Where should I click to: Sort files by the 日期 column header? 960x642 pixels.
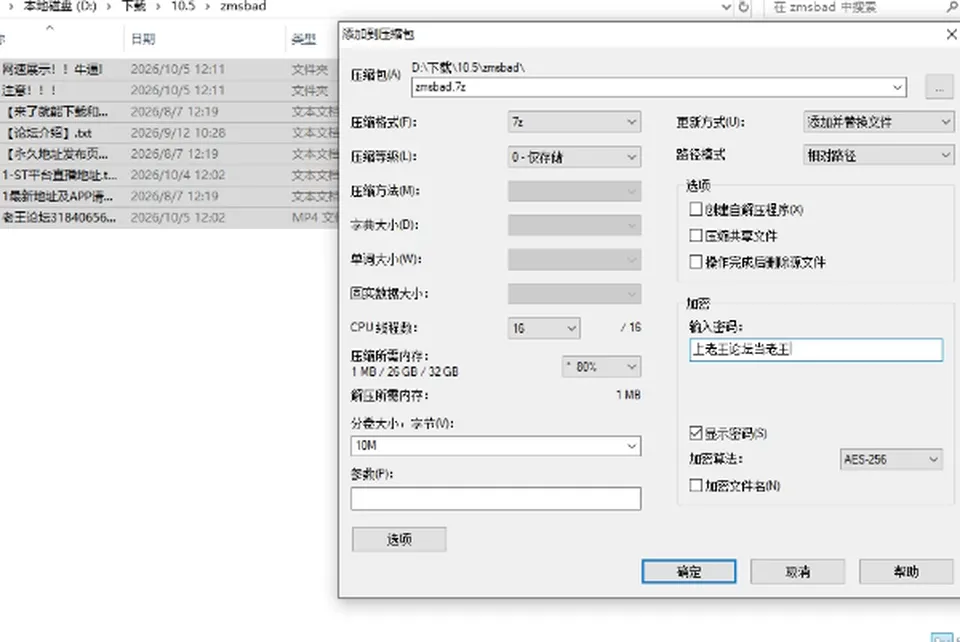click(143, 39)
